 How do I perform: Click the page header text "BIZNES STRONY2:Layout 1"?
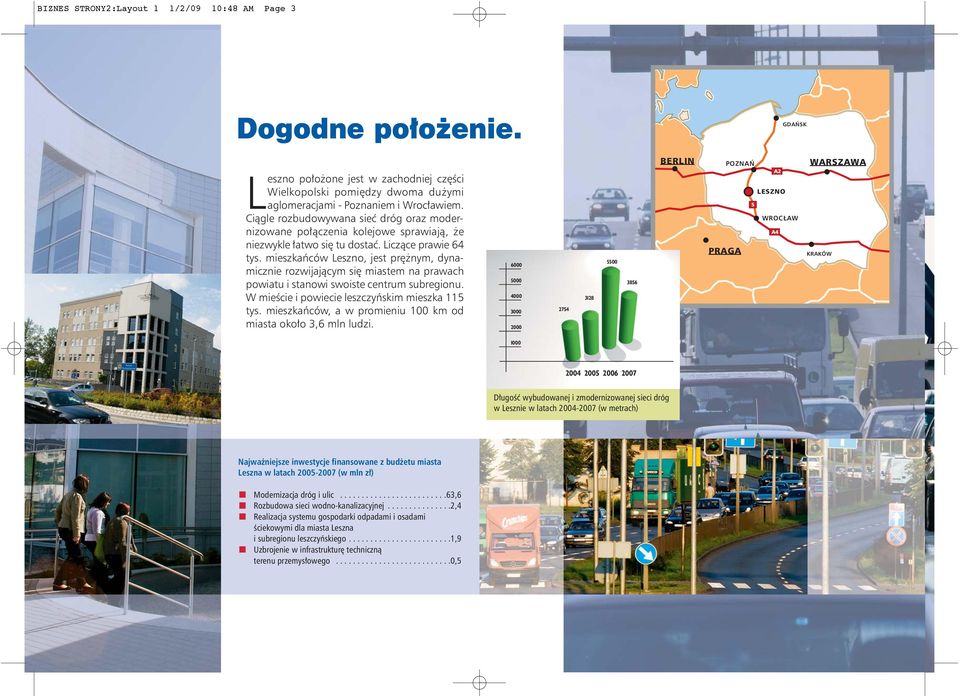97,9
